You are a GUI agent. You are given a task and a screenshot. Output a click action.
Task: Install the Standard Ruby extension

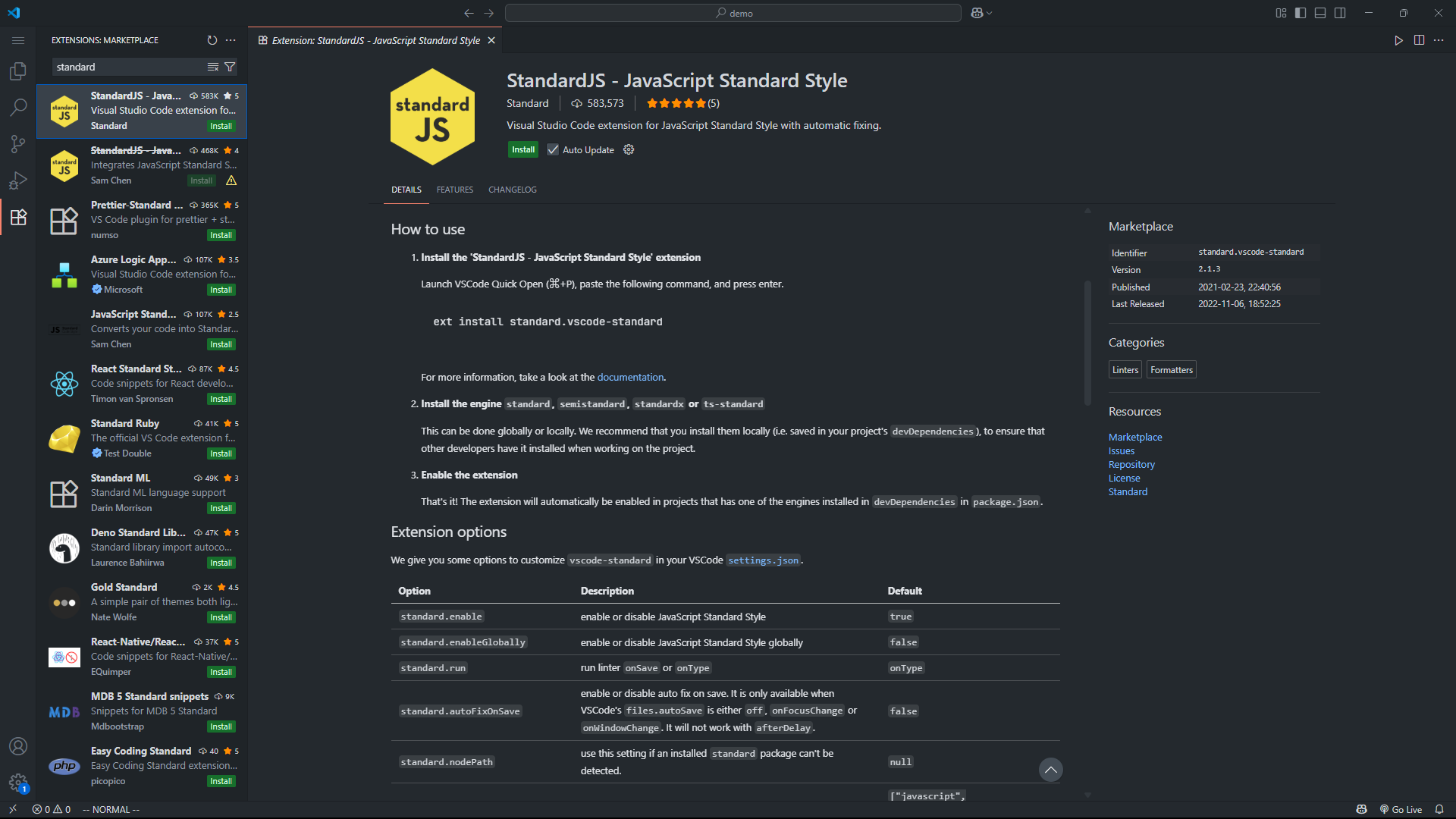tap(221, 453)
